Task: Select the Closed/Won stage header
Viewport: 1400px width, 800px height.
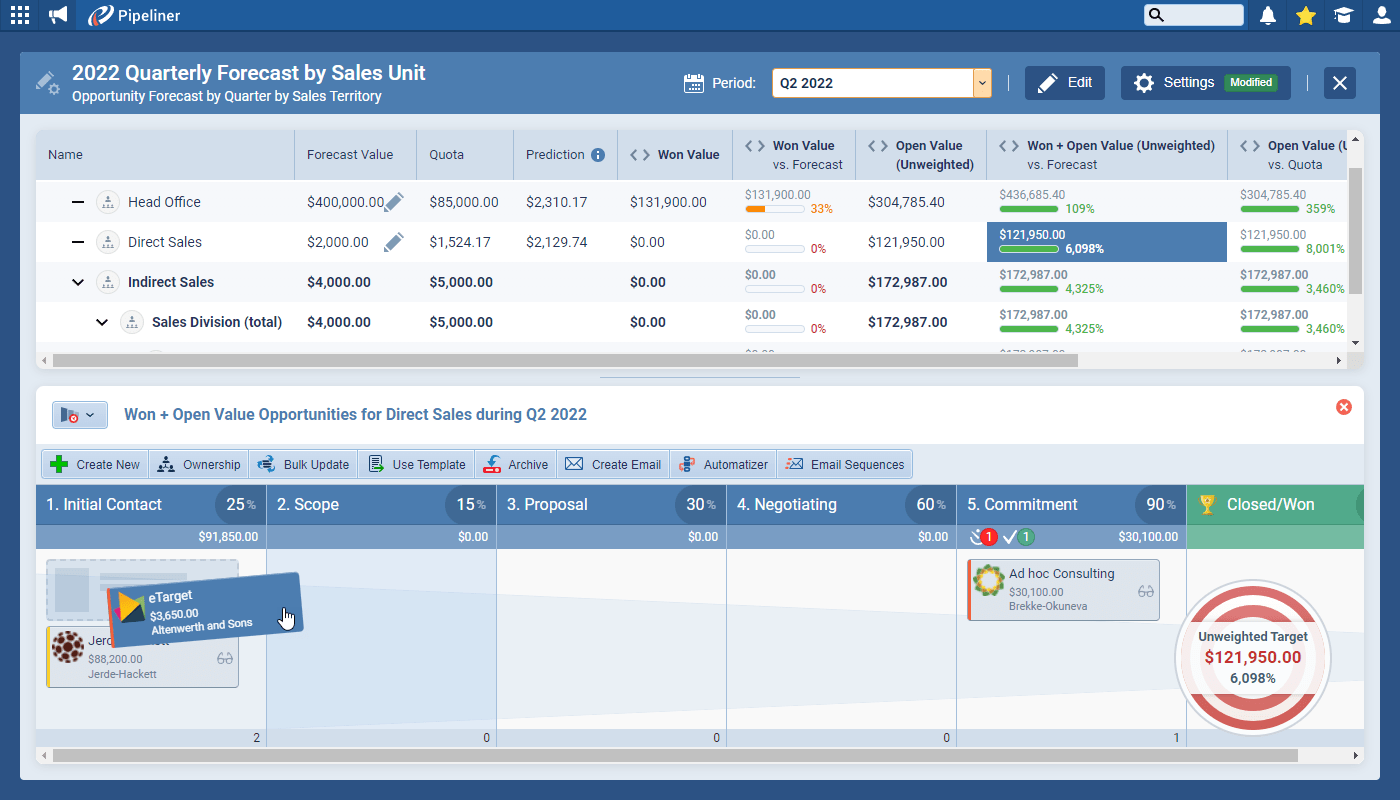Action: click(x=1270, y=504)
